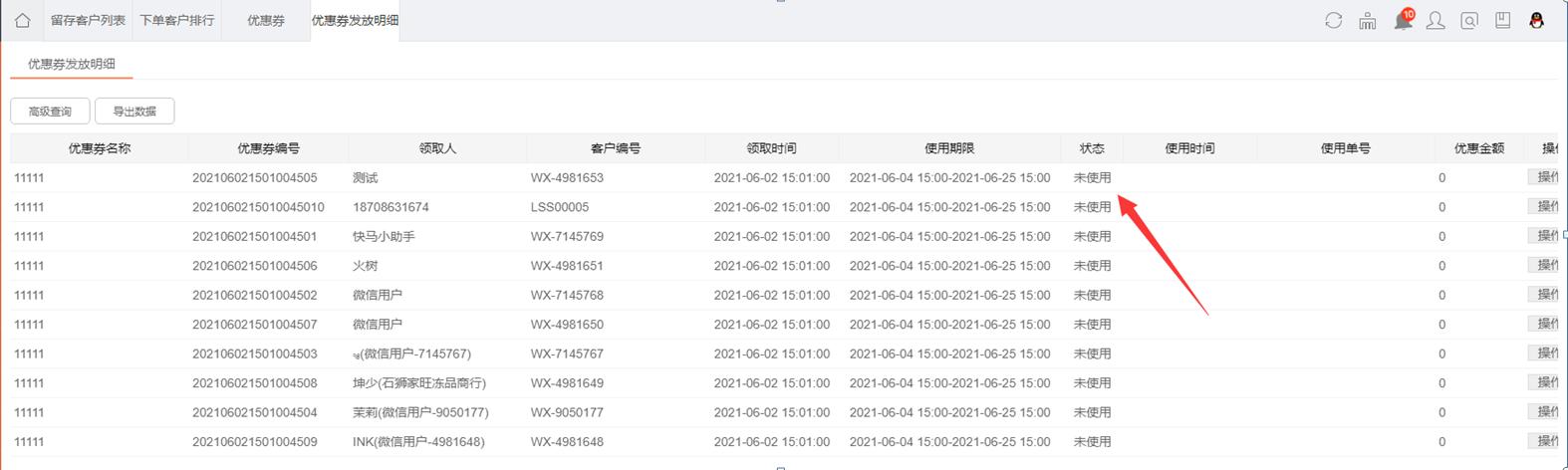
Task: Click 未使用 status in the 测试 row
Action: [1092, 178]
